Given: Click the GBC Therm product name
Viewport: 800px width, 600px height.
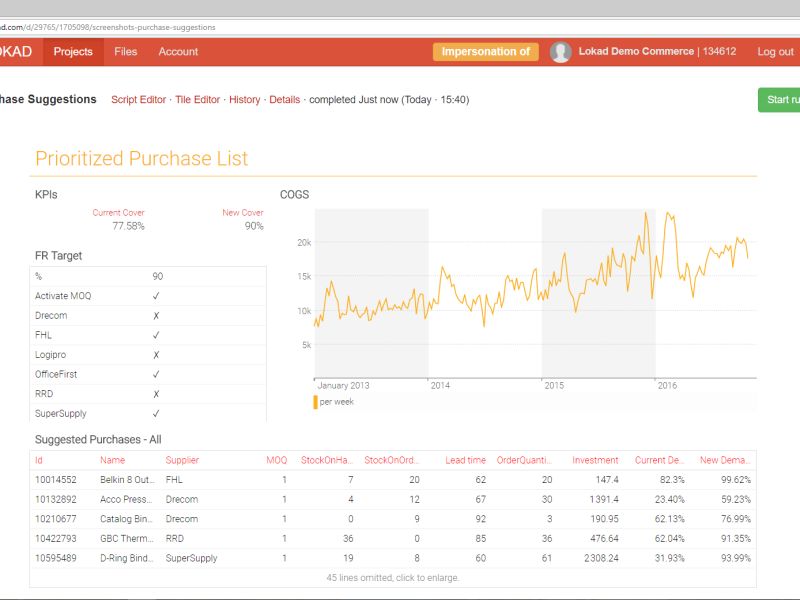Looking at the screenshot, I should pos(127,539).
